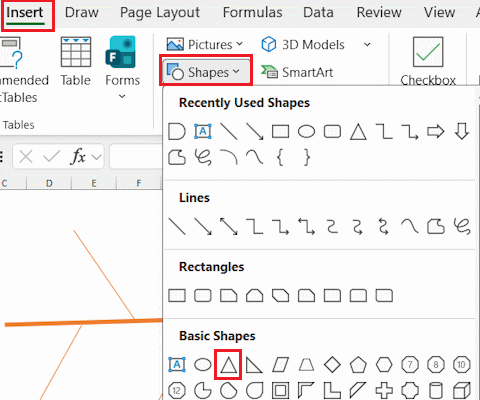
Task: Choose the Right Arrow in Recently Used Shapes
Action: (436, 131)
